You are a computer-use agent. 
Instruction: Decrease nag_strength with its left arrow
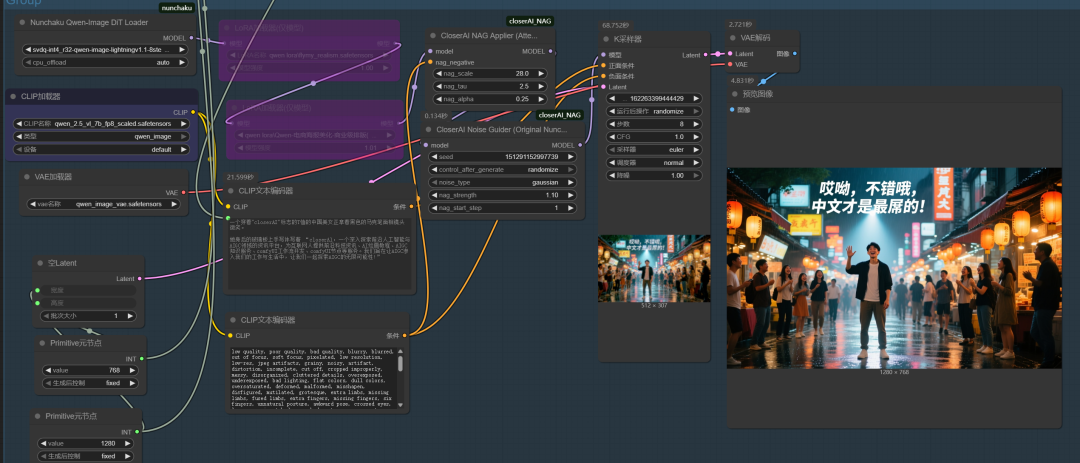point(433,195)
